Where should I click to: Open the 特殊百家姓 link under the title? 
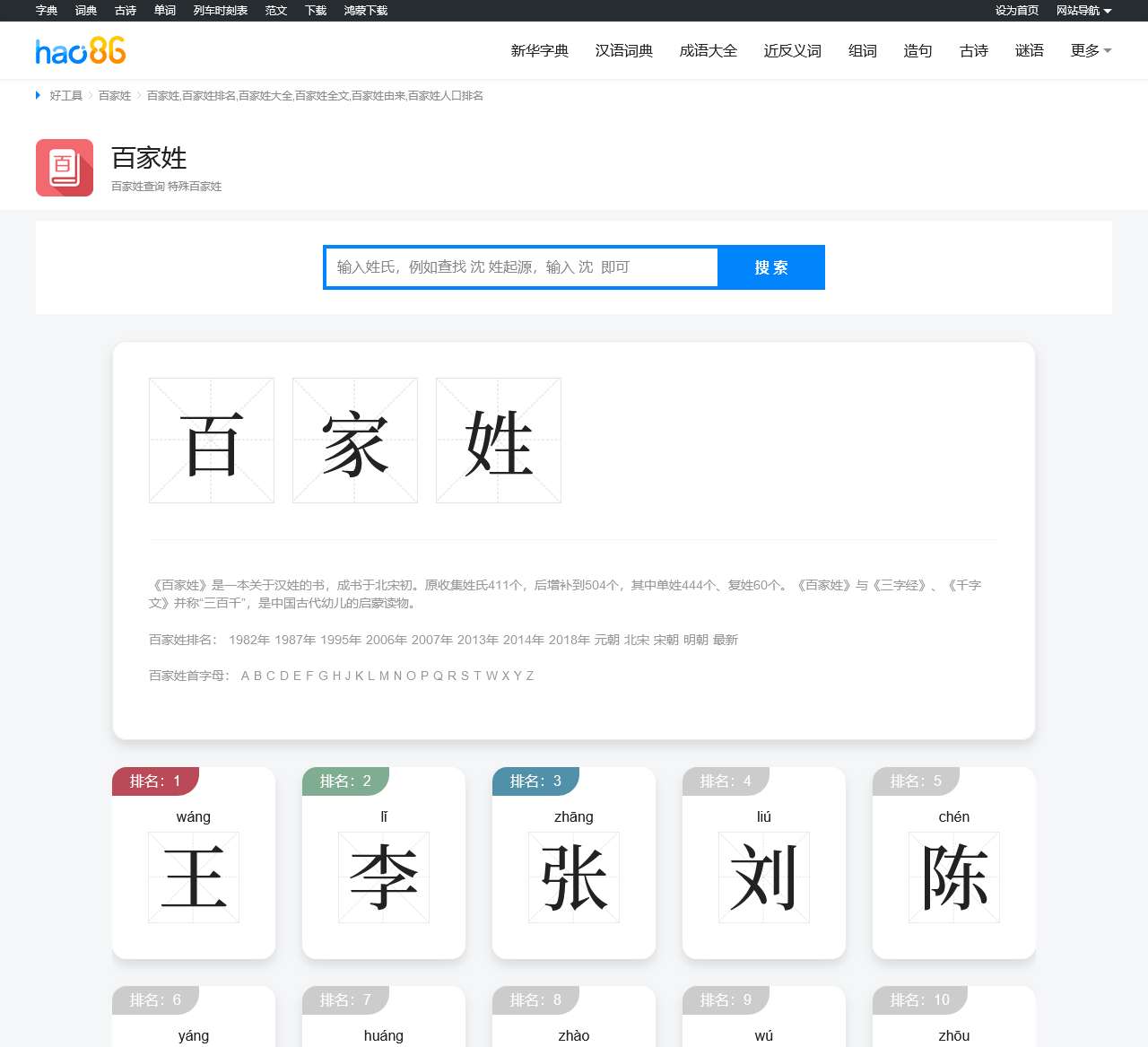point(195,187)
